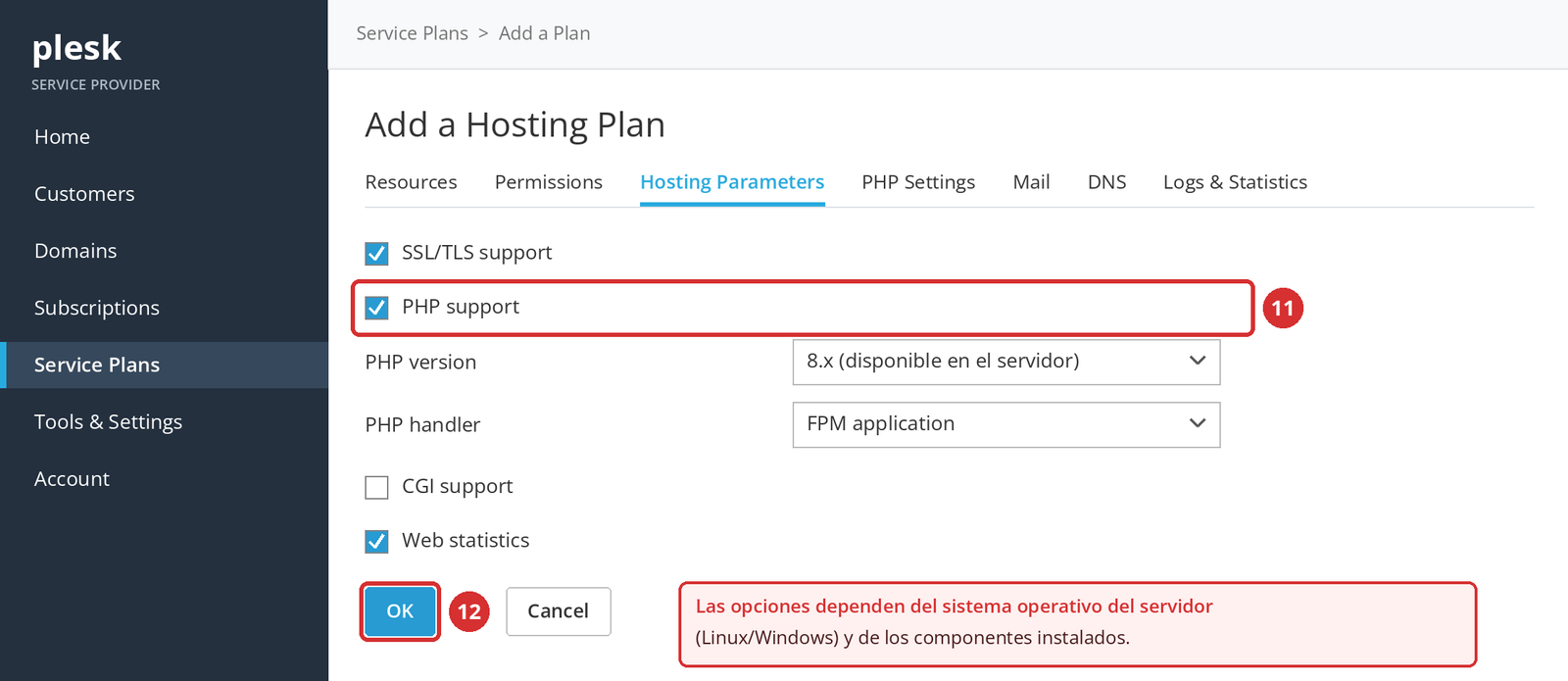The image size is (1568, 681).
Task: Click the PHP version dropdown arrow
Action: 1197,361
